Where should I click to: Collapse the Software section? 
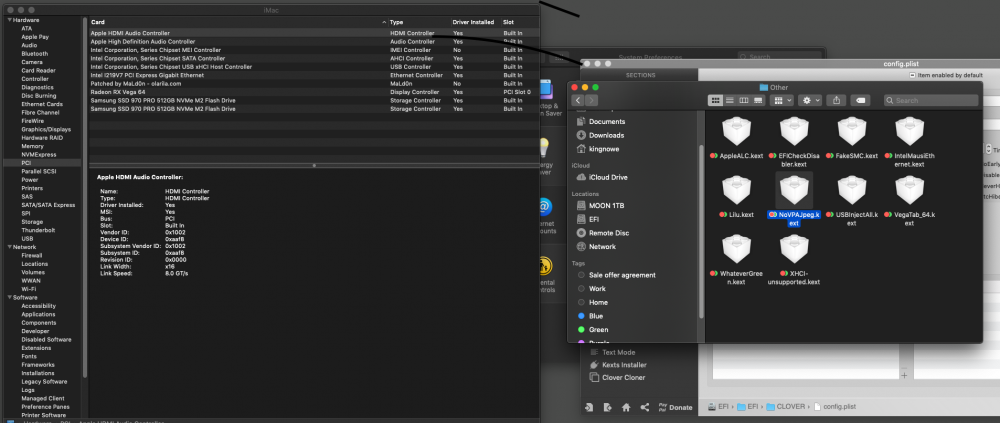pos(8,297)
